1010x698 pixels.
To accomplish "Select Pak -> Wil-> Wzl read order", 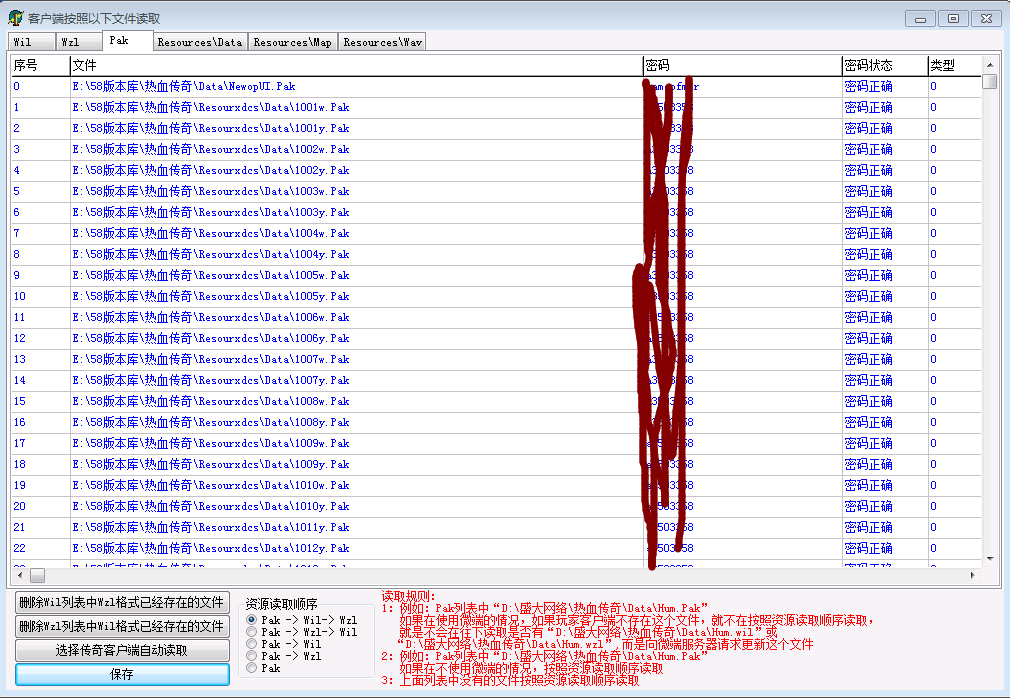I will tap(301, 619).
